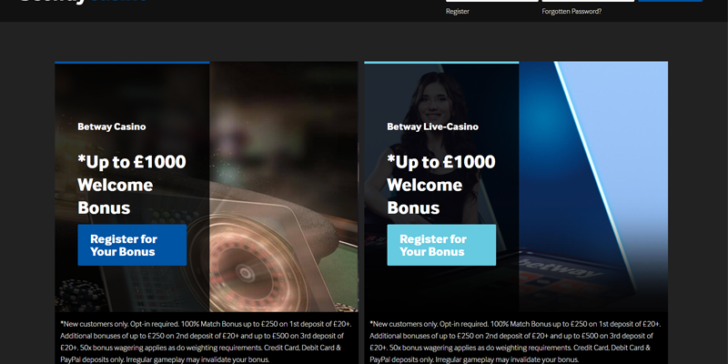Click the light blue Register for Your Bonus button
728x364 pixels.
point(442,245)
